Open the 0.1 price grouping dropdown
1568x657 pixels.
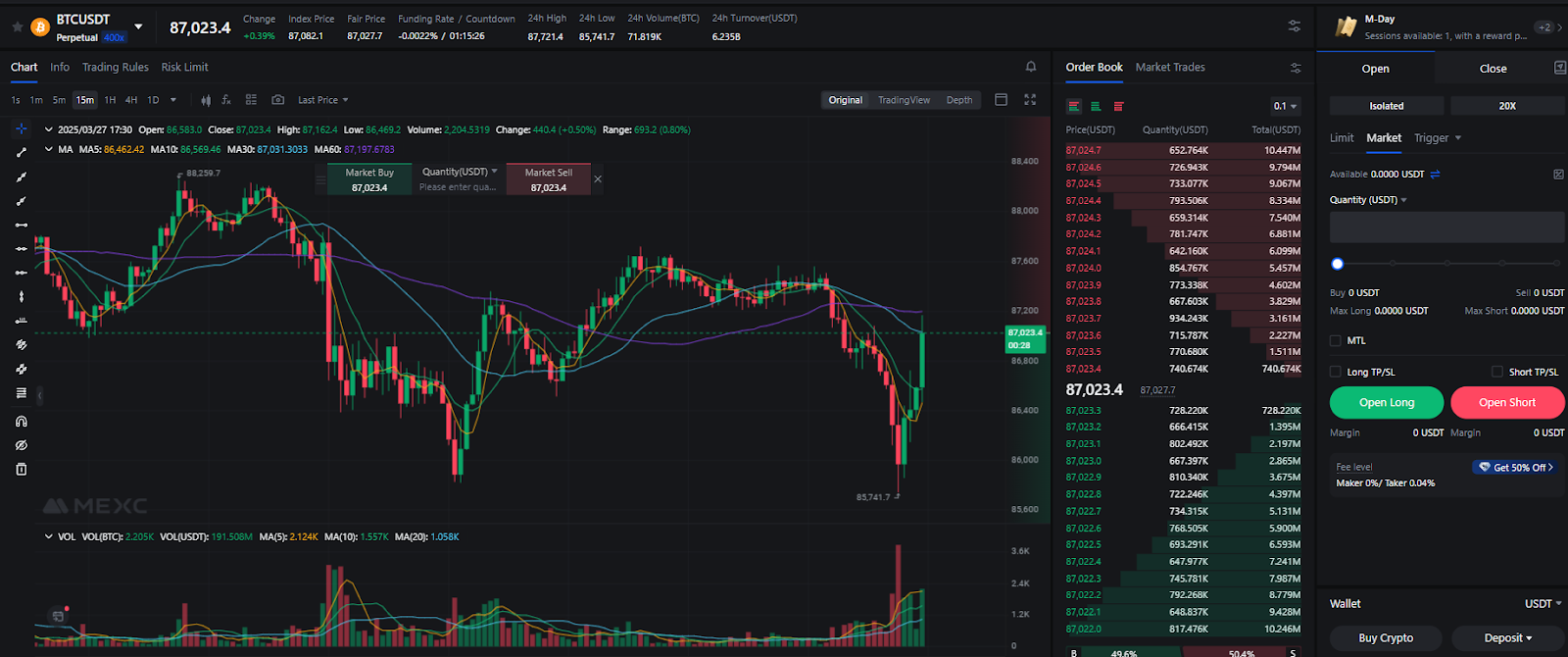[1285, 106]
